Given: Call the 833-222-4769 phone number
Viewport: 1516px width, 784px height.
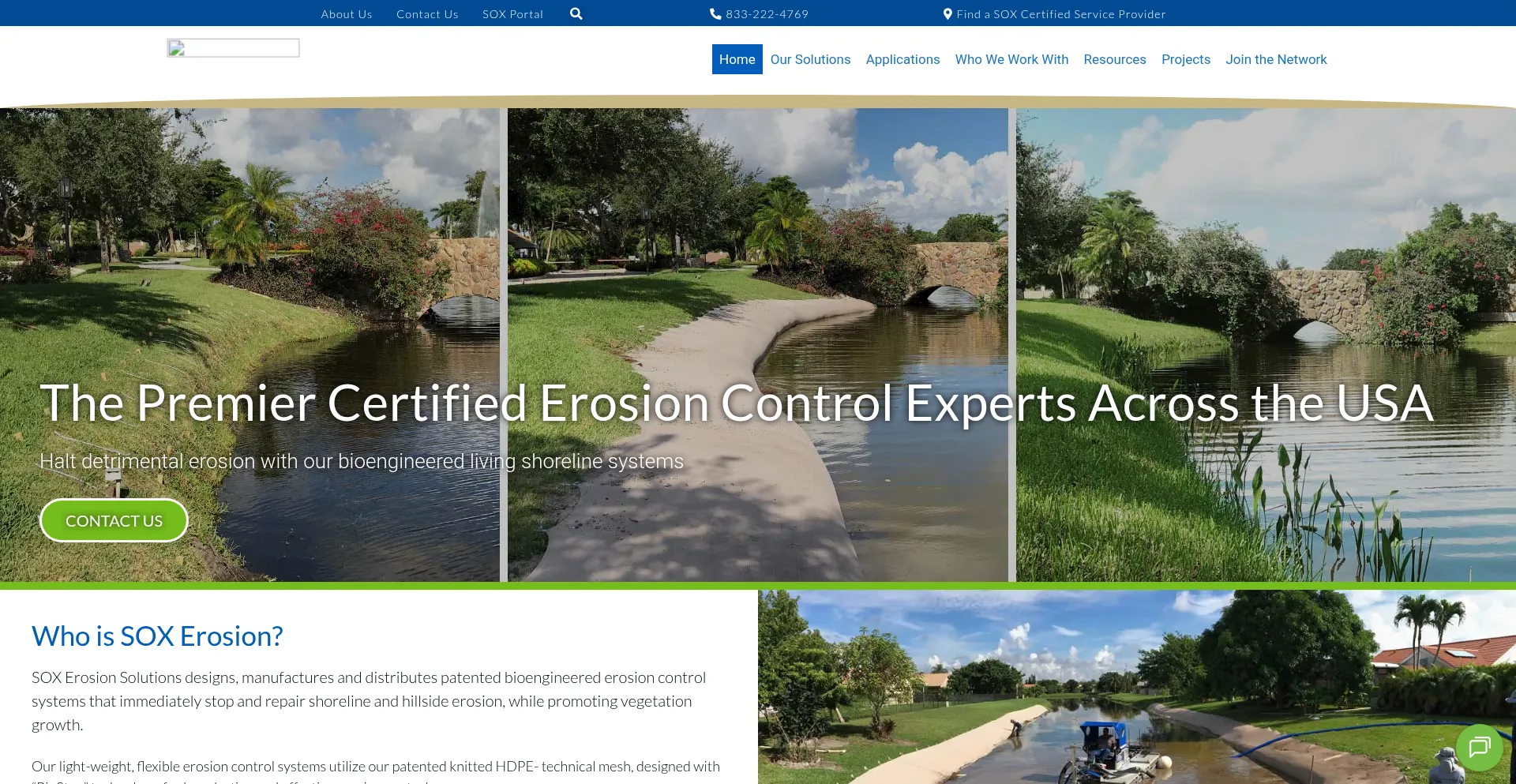Looking at the screenshot, I should point(767,14).
